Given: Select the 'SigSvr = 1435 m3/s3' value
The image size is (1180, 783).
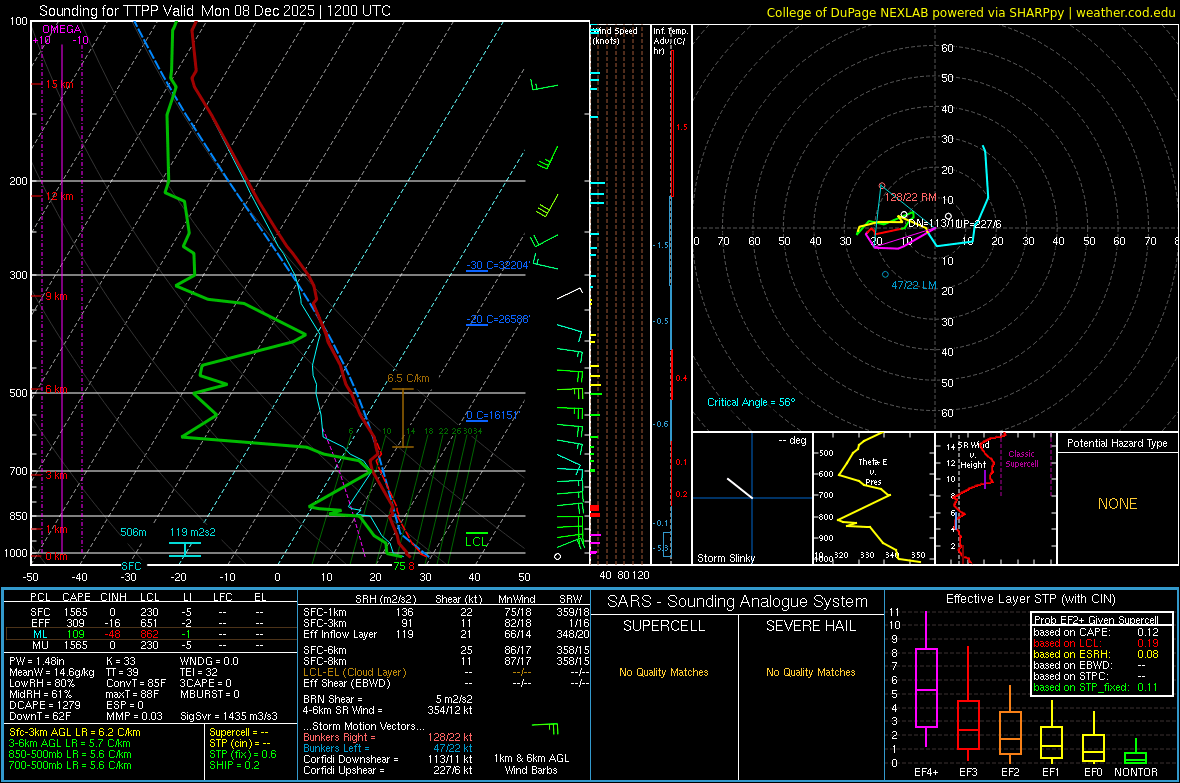Looking at the screenshot, I should tap(229, 716).
